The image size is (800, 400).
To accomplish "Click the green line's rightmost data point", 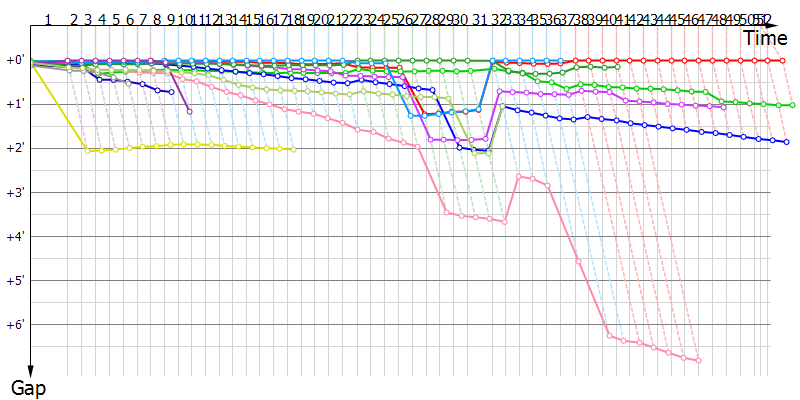I will coord(792,105).
